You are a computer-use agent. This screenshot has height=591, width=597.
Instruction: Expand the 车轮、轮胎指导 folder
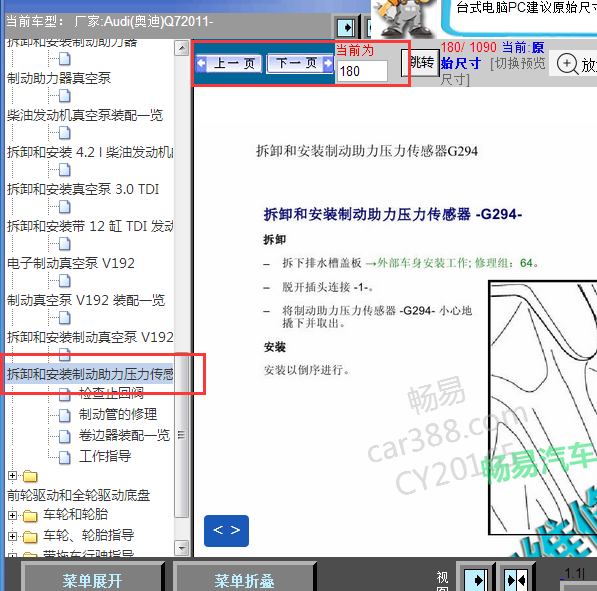[x=12, y=536]
